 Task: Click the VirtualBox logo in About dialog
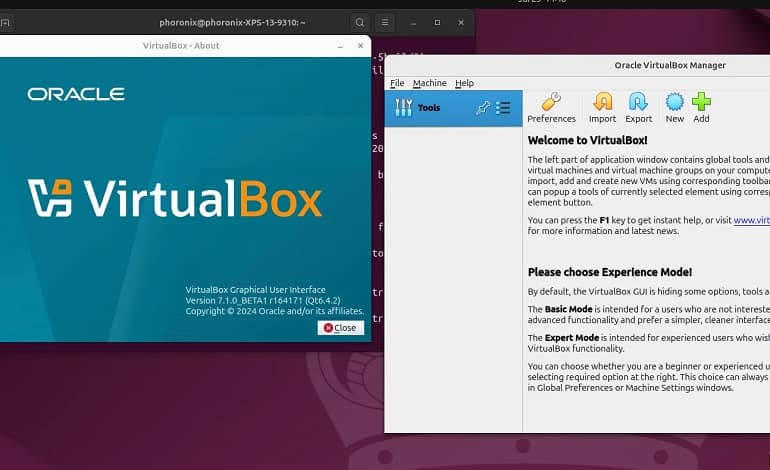(x=175, y=198)
